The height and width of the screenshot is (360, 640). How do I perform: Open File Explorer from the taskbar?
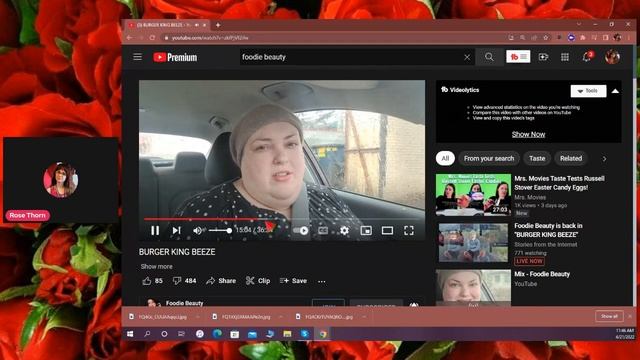287,334
